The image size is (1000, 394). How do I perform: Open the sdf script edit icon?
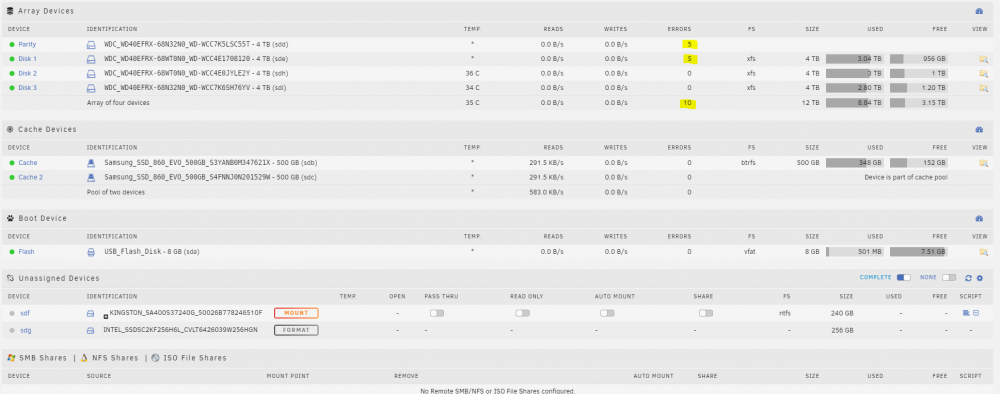966,313
